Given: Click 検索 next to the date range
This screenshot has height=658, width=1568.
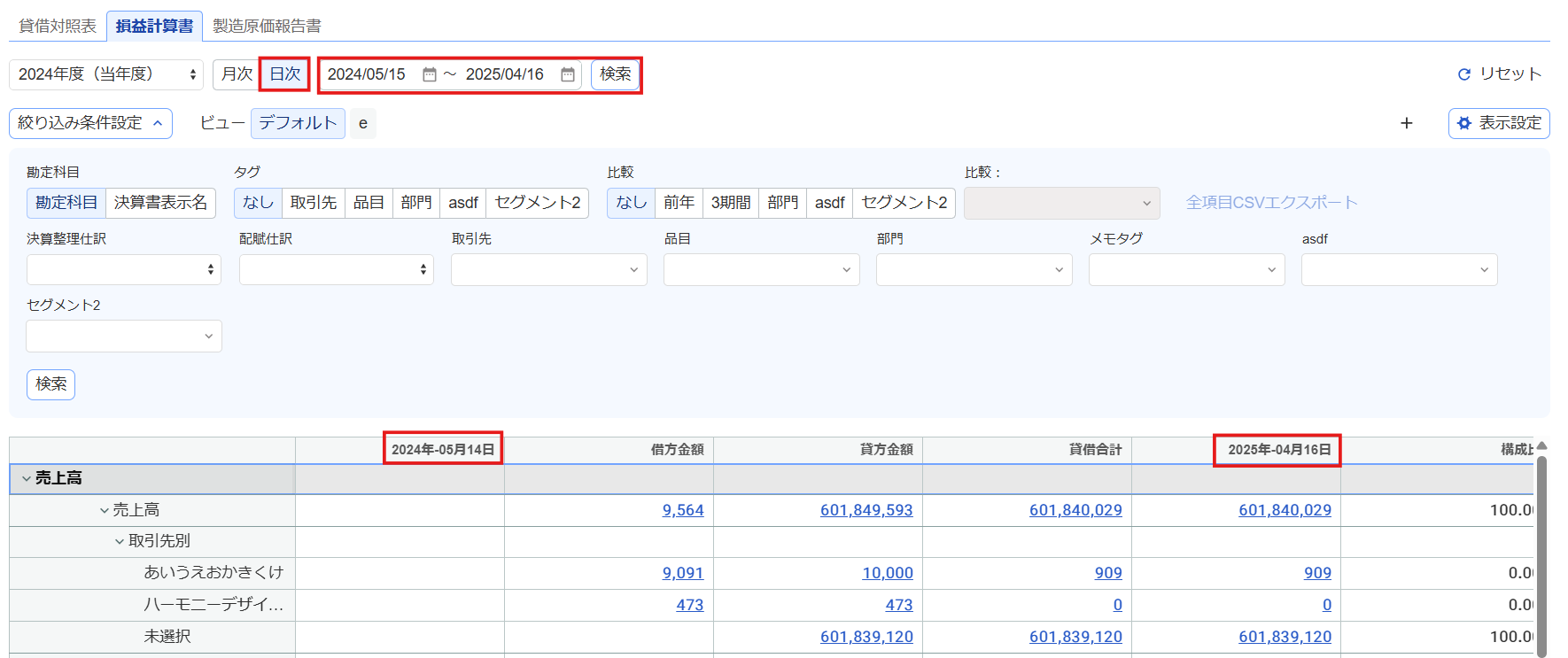Looking at the screenshot, I should point(616,74).
